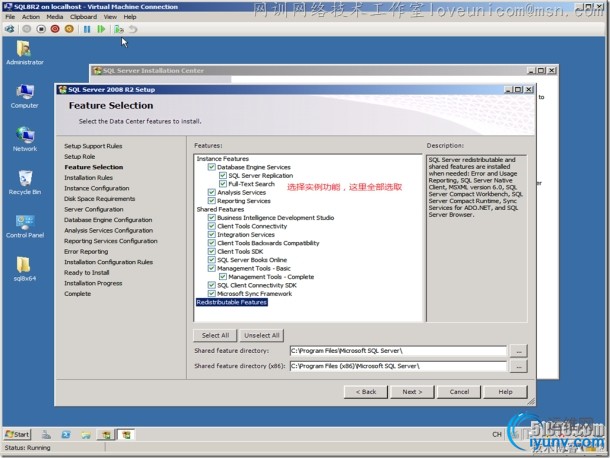610x458 pixels.
Task: Pause the virtual machine from toolbar
Action: (87, 29)
